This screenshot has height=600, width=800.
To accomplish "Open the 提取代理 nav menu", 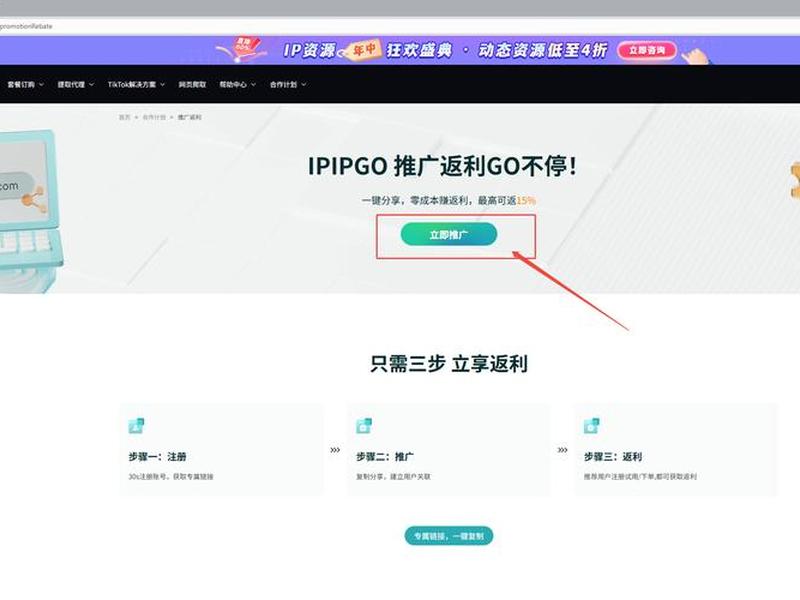I will (x=76, y=84).
